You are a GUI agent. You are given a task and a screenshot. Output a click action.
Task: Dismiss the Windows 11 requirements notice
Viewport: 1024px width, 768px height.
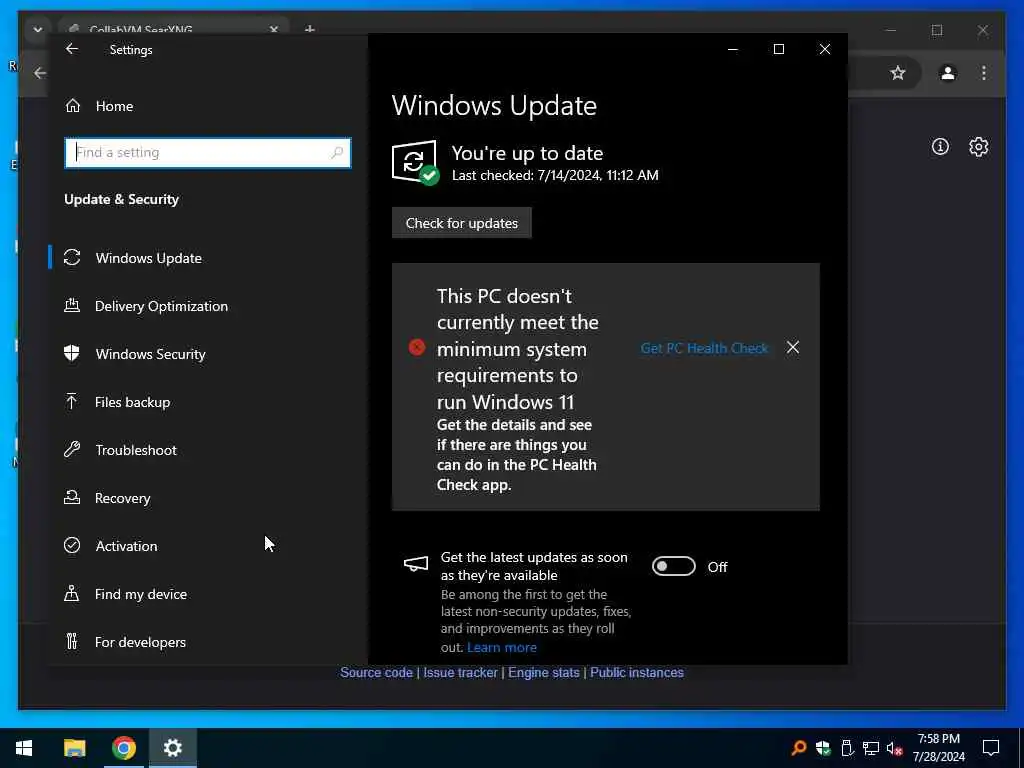tap(793, 347)
